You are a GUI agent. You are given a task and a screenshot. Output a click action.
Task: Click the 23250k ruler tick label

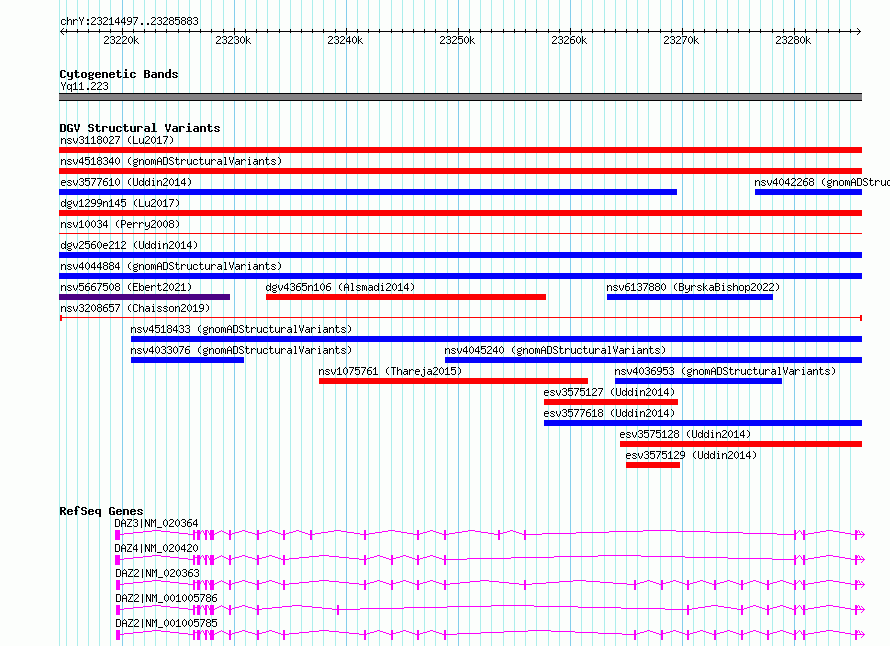coord(457,41)
